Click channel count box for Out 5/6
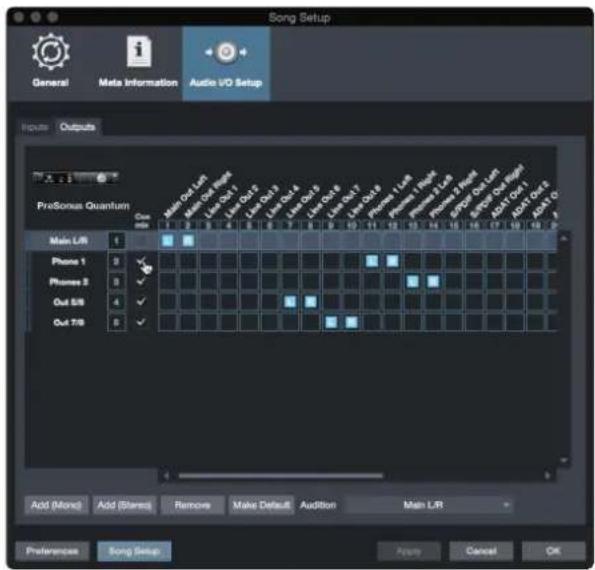 [116, 302]
